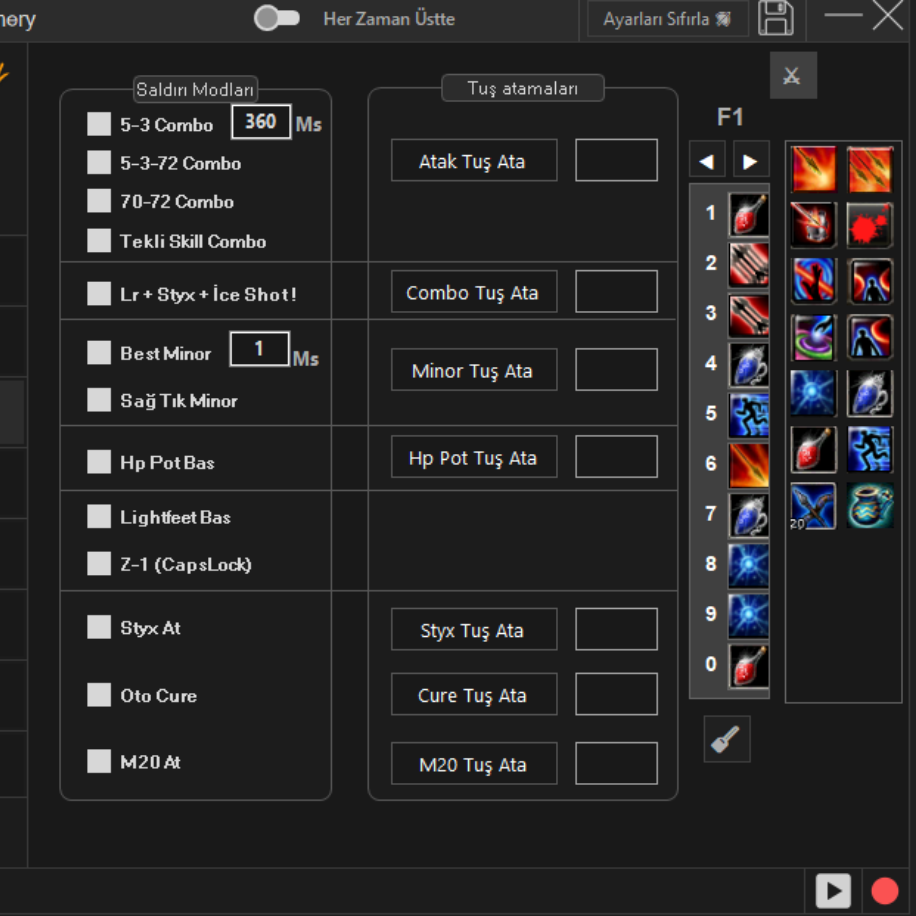Click the brush clear icon below skill bar
916x916 pixels.
[726, 739]
